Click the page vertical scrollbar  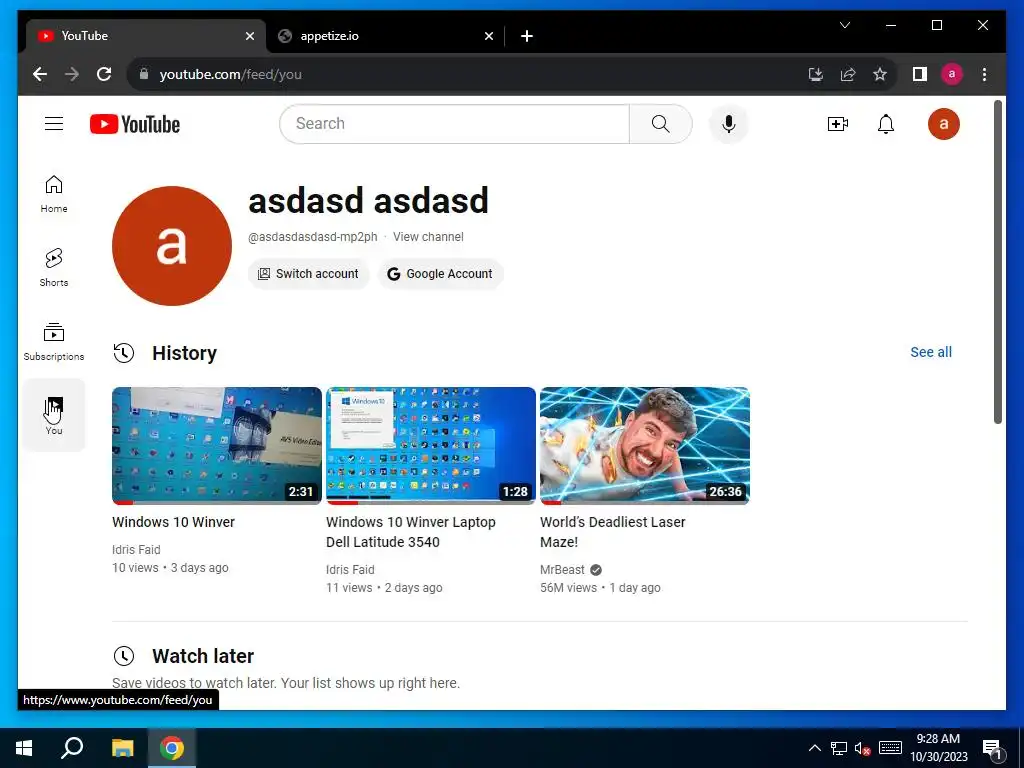(997, 261)
